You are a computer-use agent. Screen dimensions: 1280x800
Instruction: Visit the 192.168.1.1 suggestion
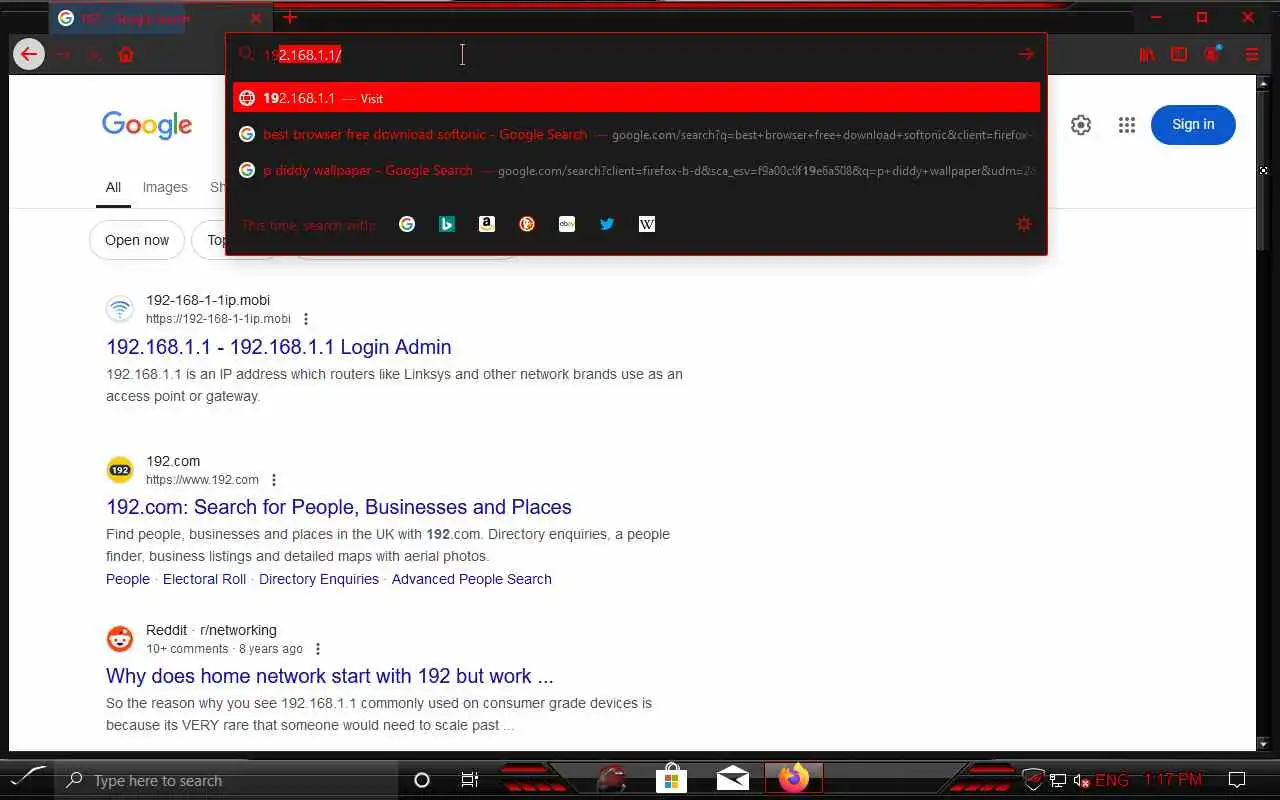(x=636, y=98)
